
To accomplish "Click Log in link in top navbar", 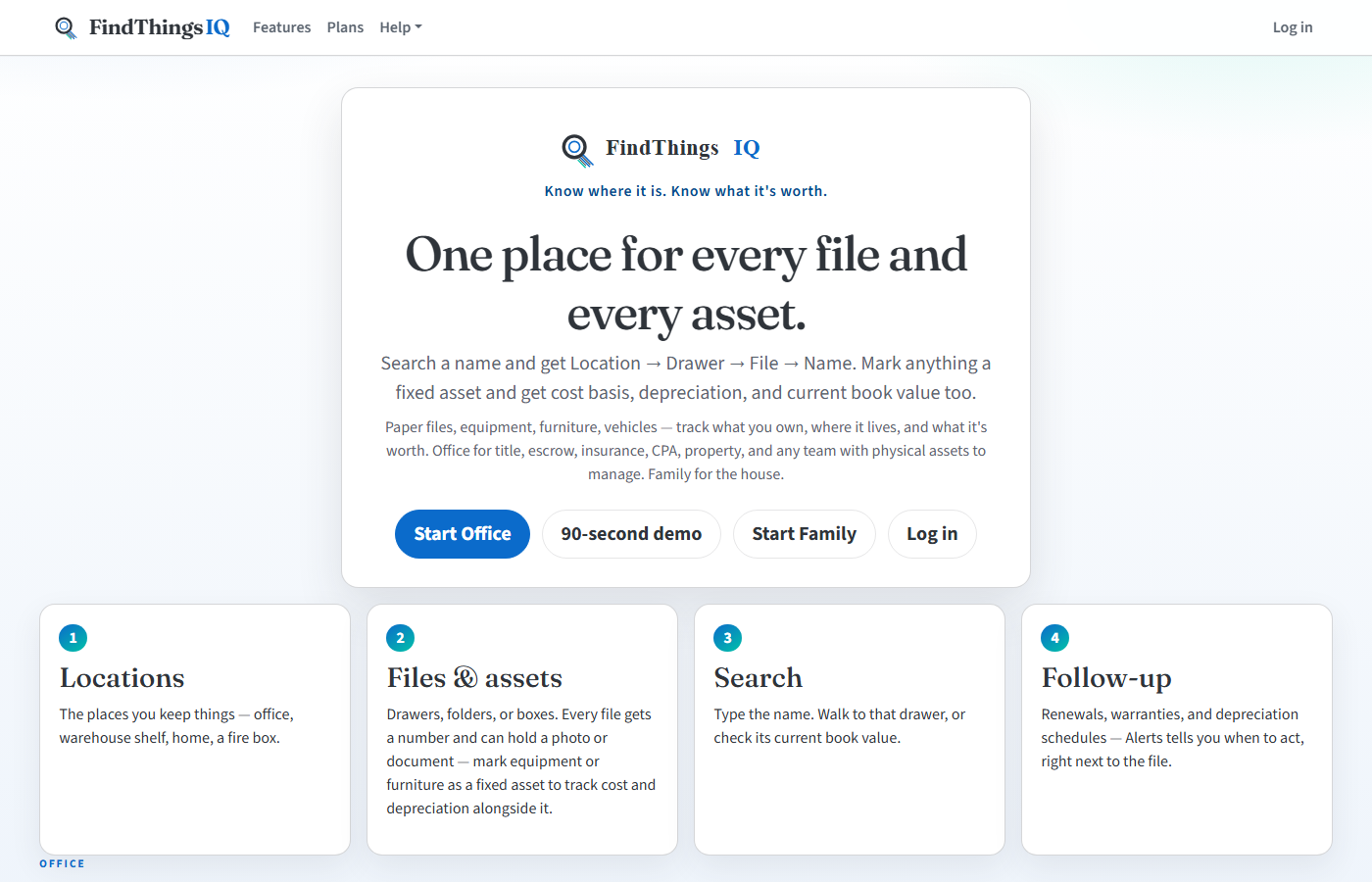I will click(x=1293, y=27).
